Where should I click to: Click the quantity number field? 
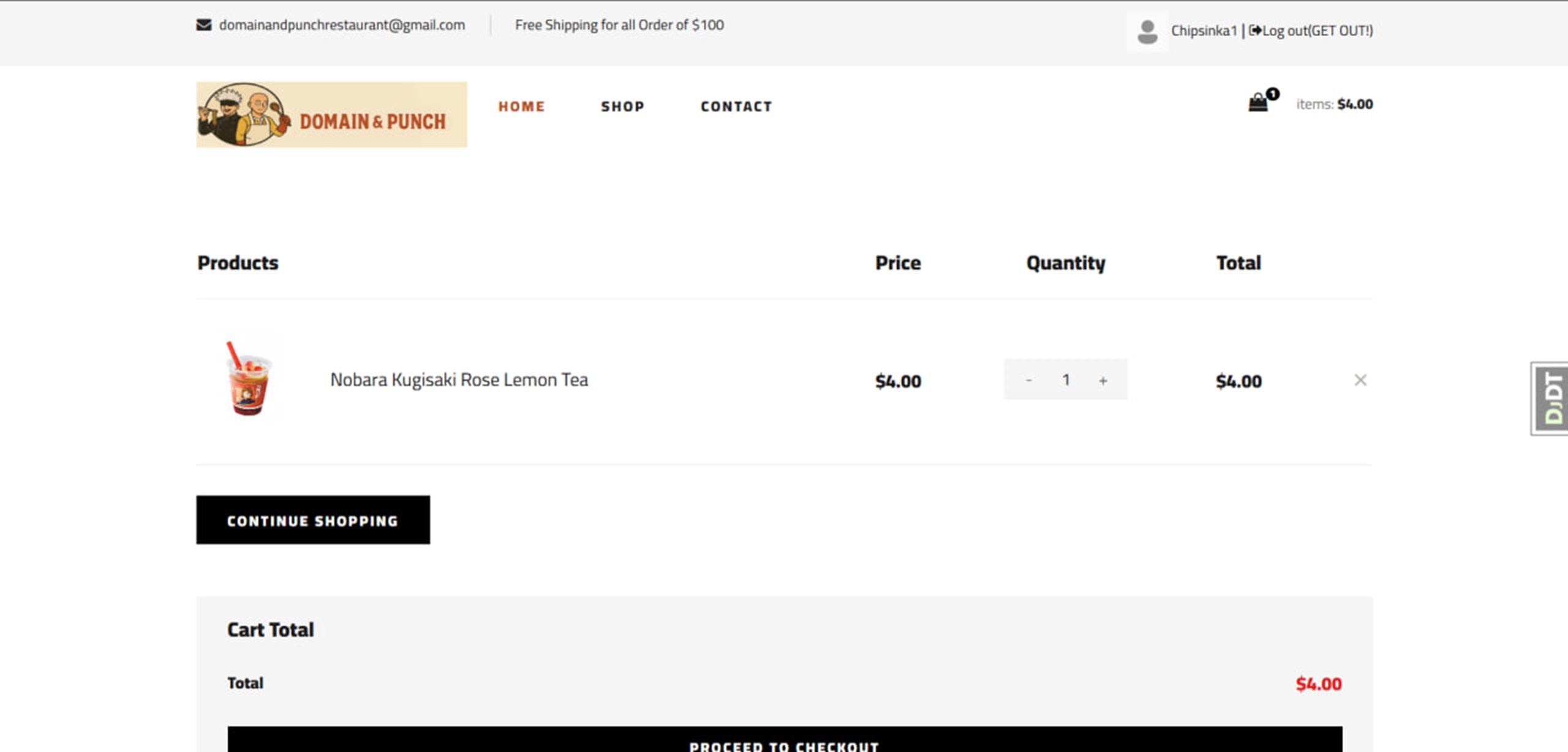click(1066, 380)
